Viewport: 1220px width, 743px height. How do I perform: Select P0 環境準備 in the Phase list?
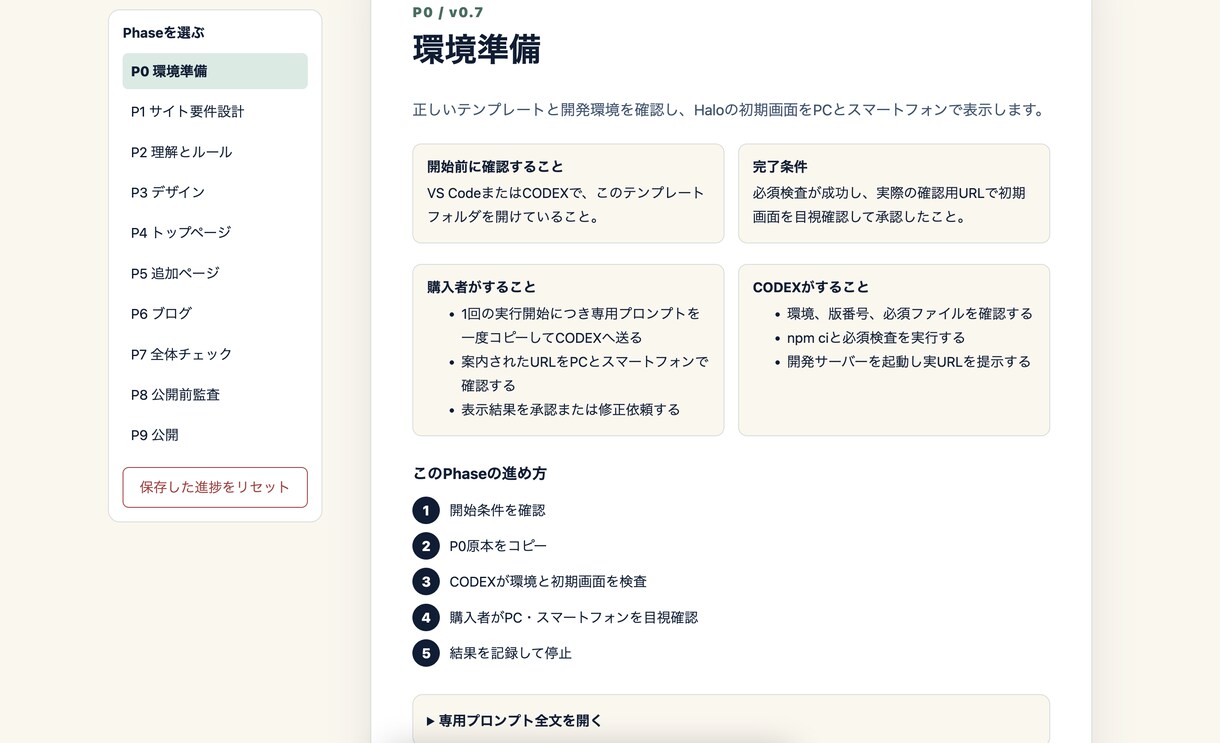pos(215,71)
